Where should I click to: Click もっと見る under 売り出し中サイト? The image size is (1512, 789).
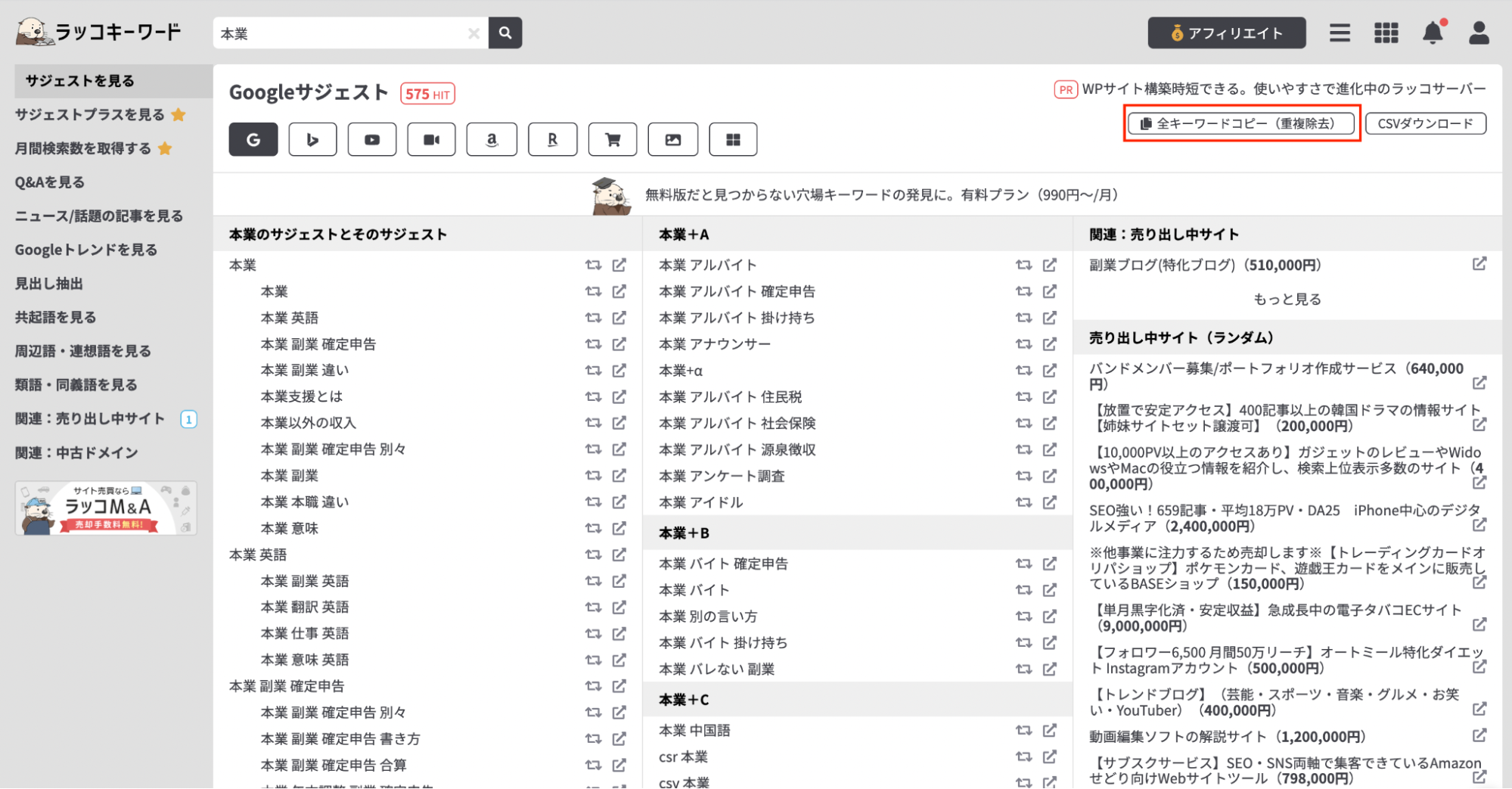coord(1287,300)
